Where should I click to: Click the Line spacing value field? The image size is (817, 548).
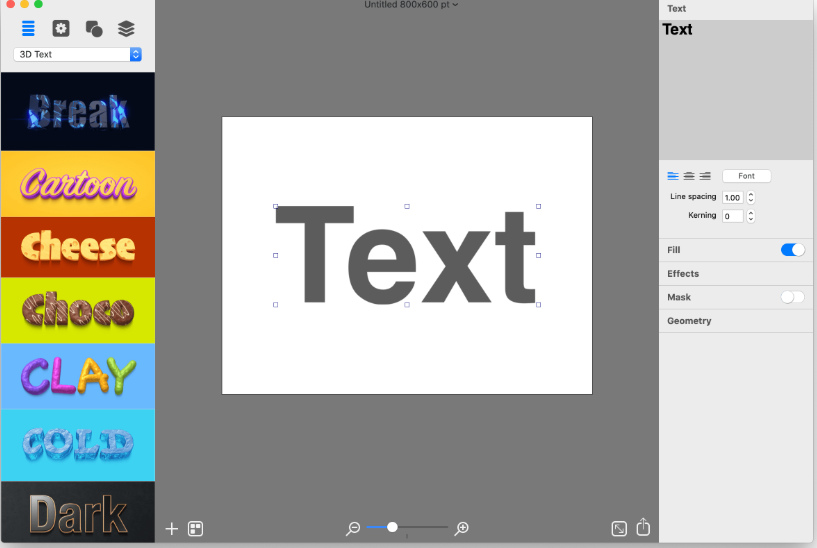pyautogui.click(x=733, y=197)
